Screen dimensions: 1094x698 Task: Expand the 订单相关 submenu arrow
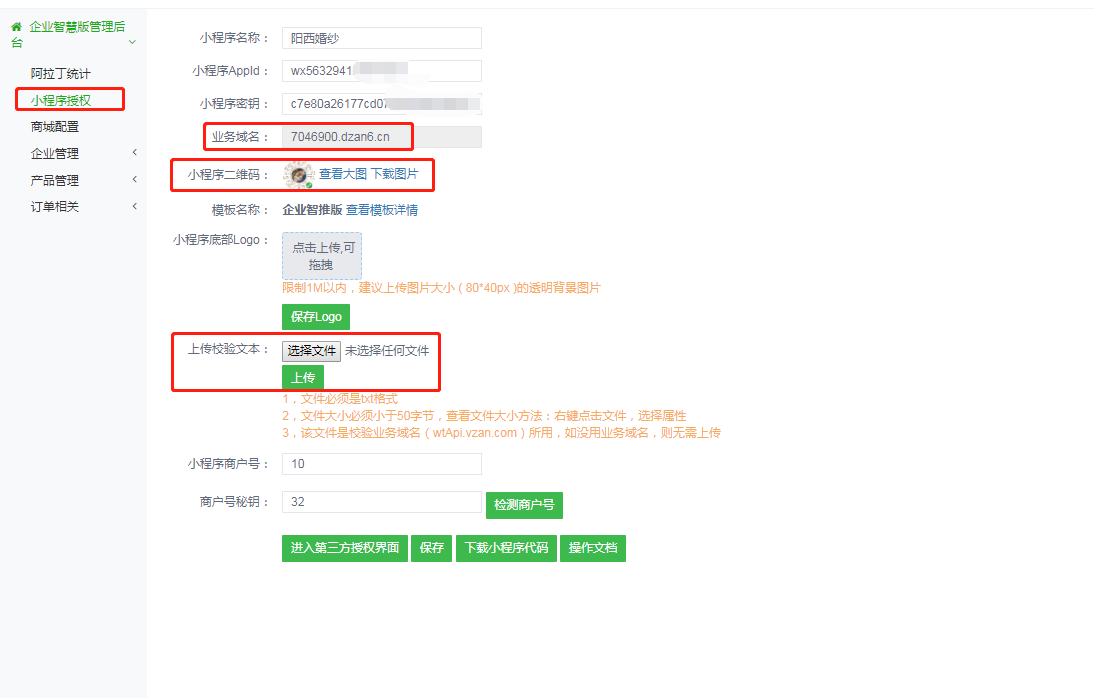(134, 207)
